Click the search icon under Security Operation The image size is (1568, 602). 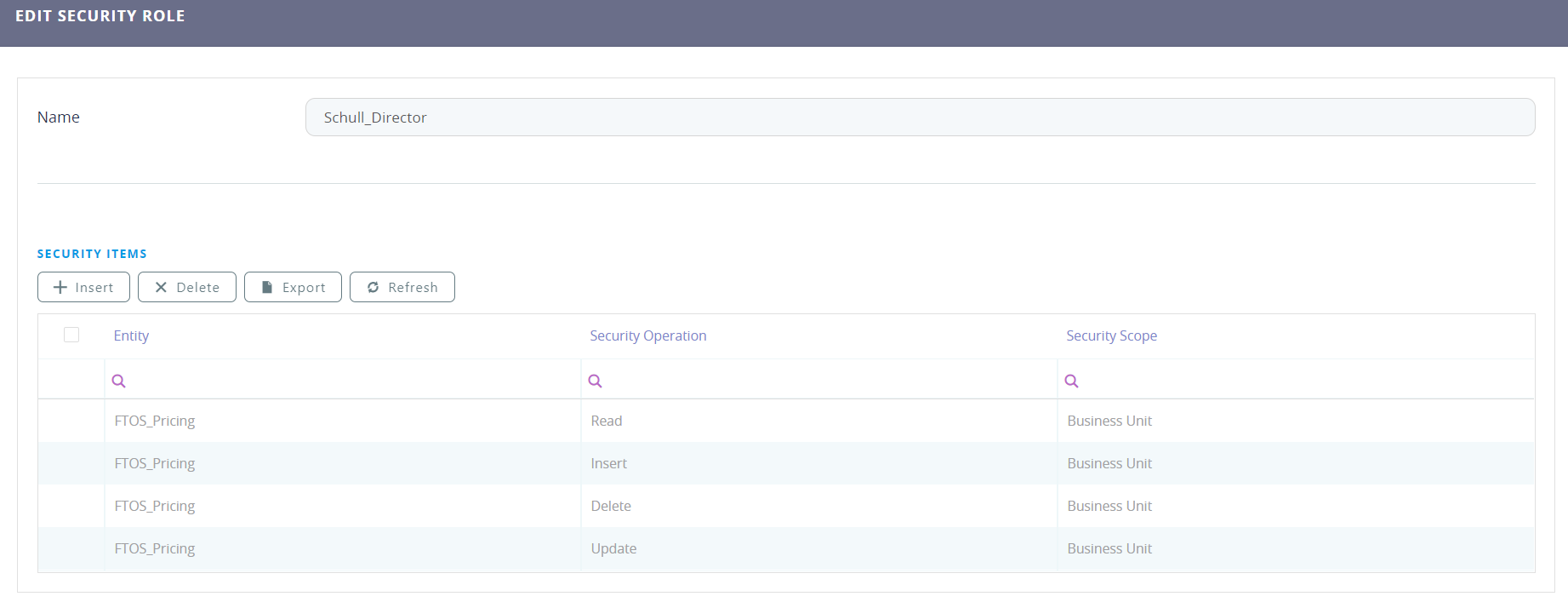[x=596, y=381]
